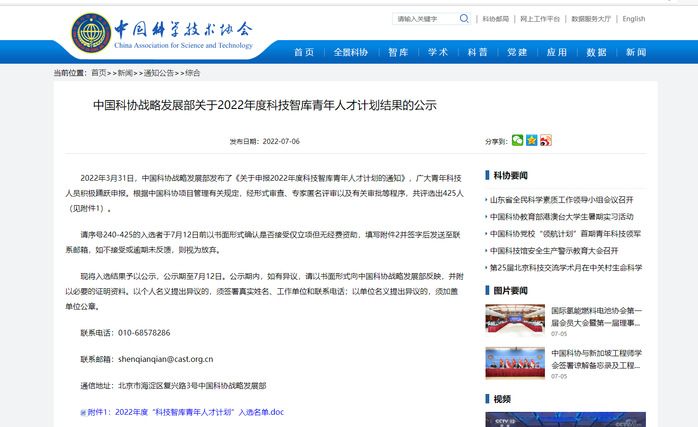Click the article title text
This screenshot has width=698, height=427.
(x=265, y=105)
